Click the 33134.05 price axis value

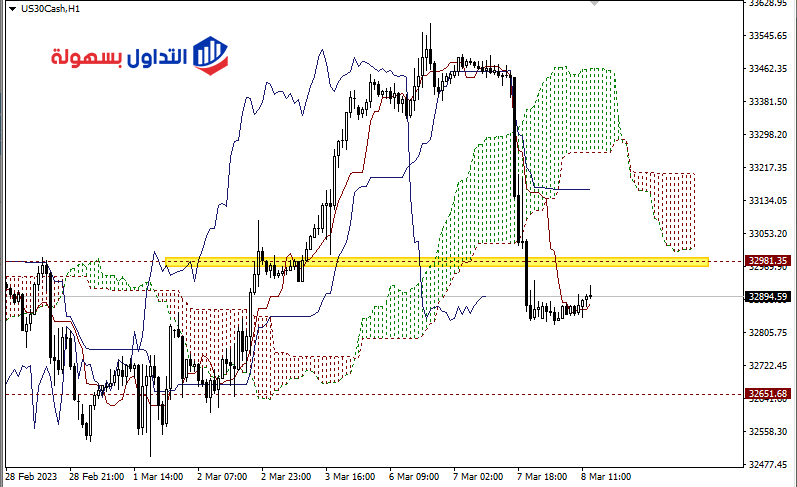[768, 200]
